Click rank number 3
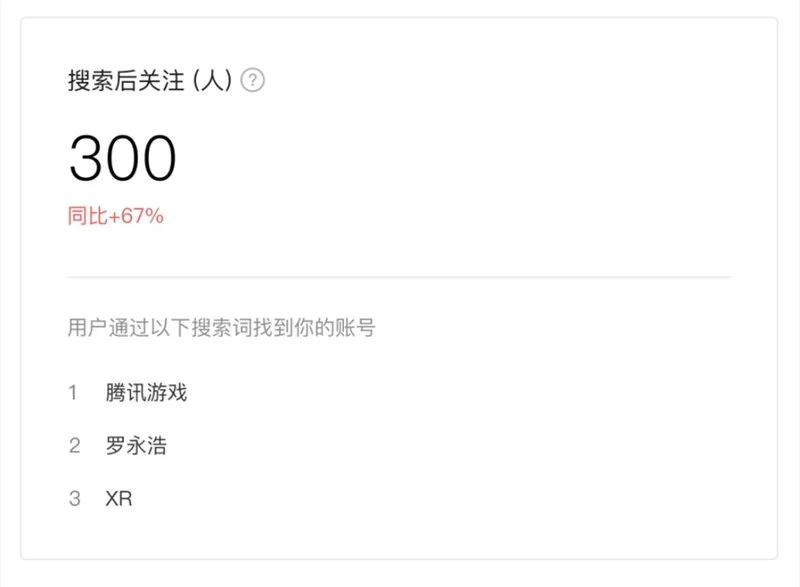The height and width of the screenshot is (587, 800). [74, 499]
